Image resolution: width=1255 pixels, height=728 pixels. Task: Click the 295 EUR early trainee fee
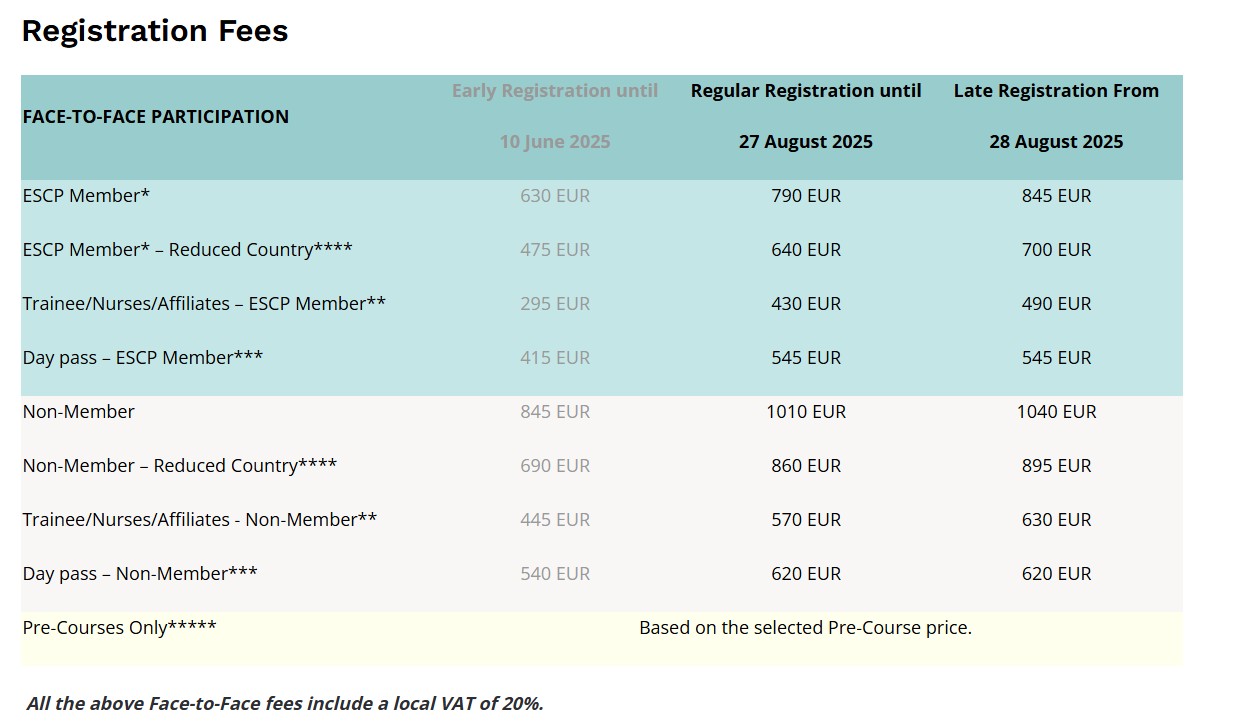(x=555, y=304)
